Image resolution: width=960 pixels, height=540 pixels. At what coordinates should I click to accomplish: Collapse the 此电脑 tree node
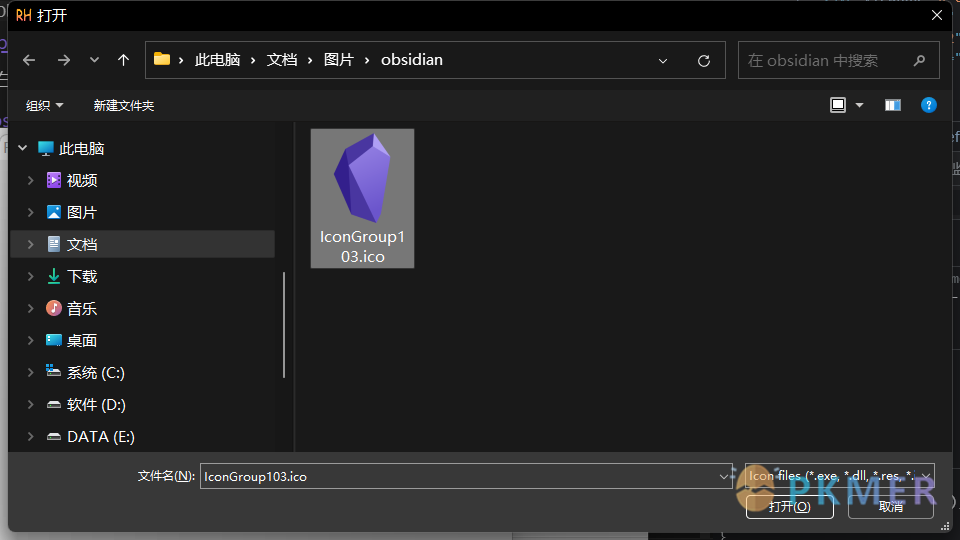[23, 148]
